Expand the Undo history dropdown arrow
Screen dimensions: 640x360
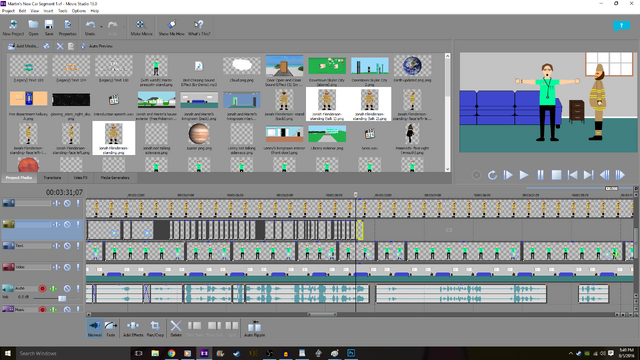pyautogui.click(x=101, y=27)
